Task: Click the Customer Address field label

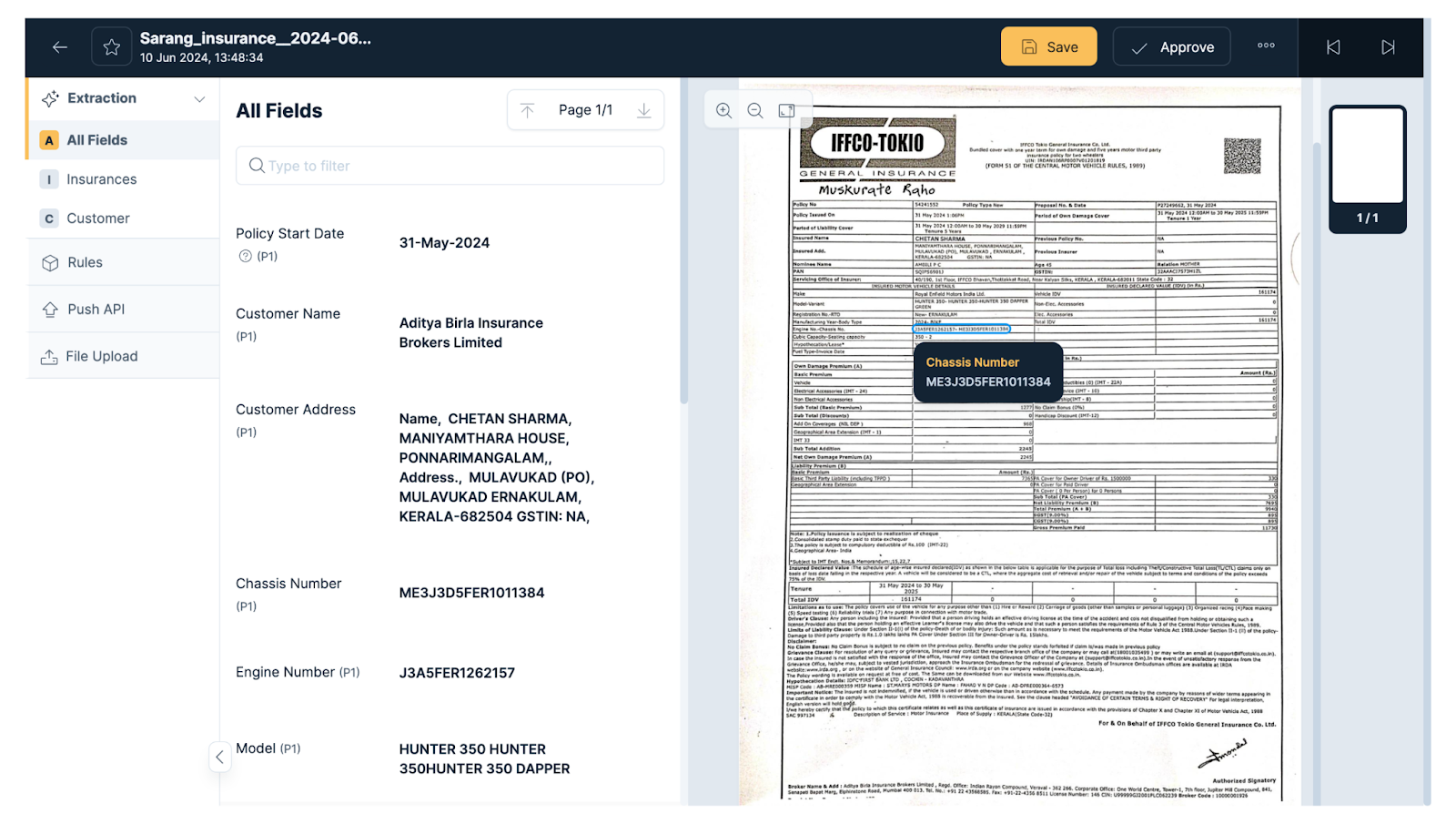Action: [296, 410]
